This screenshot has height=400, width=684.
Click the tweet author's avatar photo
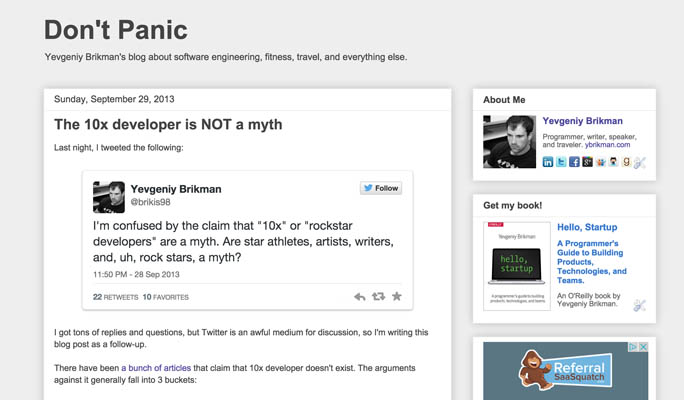coord(109,197)
